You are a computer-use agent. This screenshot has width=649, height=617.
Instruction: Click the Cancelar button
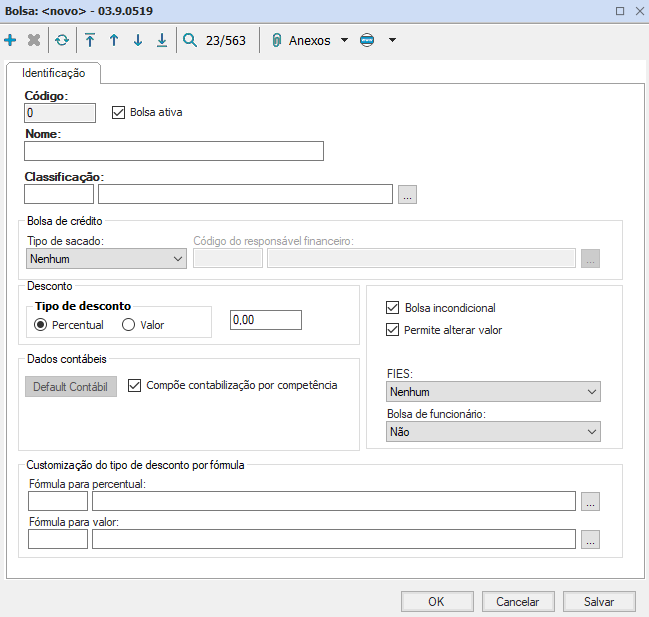pos(517,601)
